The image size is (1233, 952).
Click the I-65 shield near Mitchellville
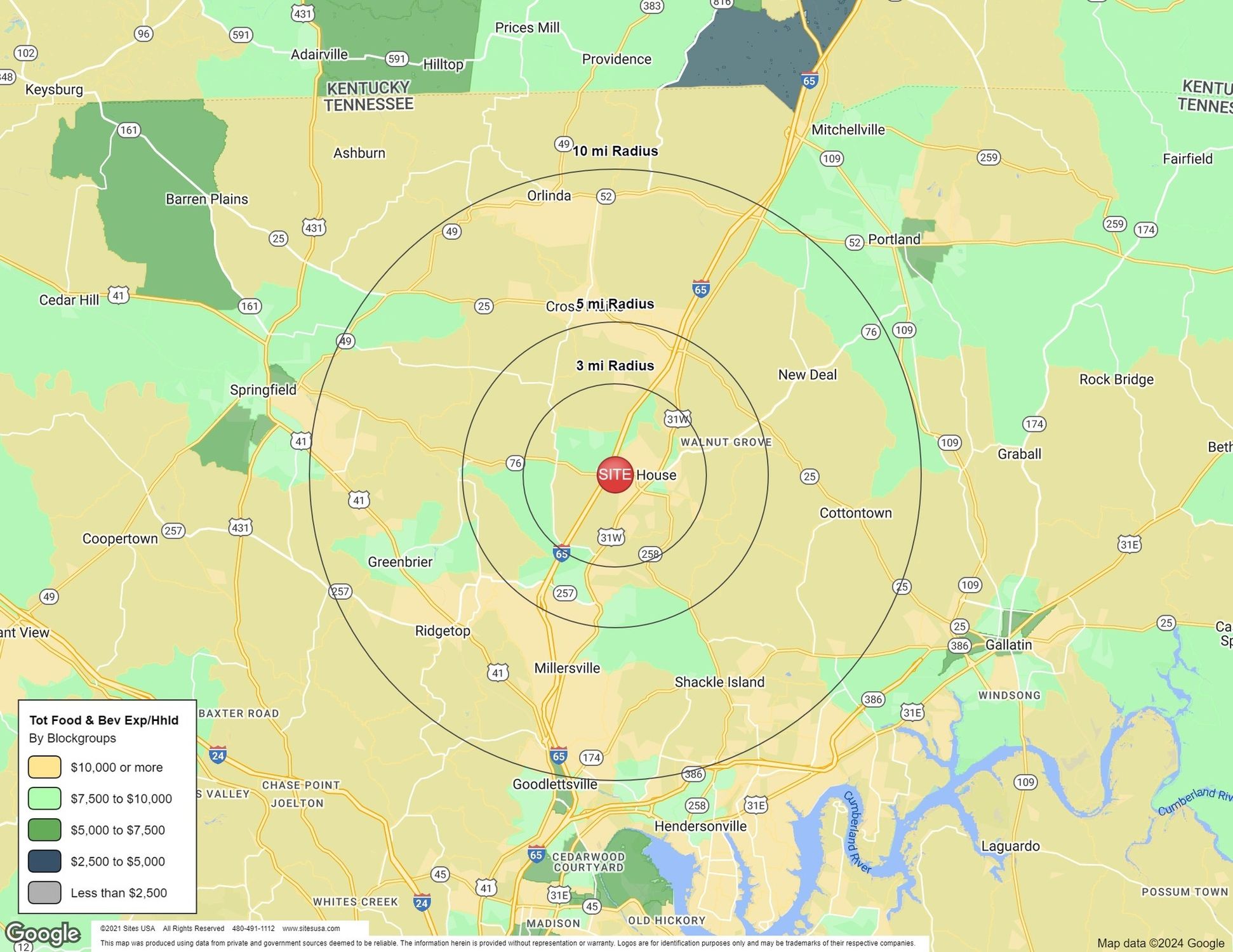click(809, 81)
